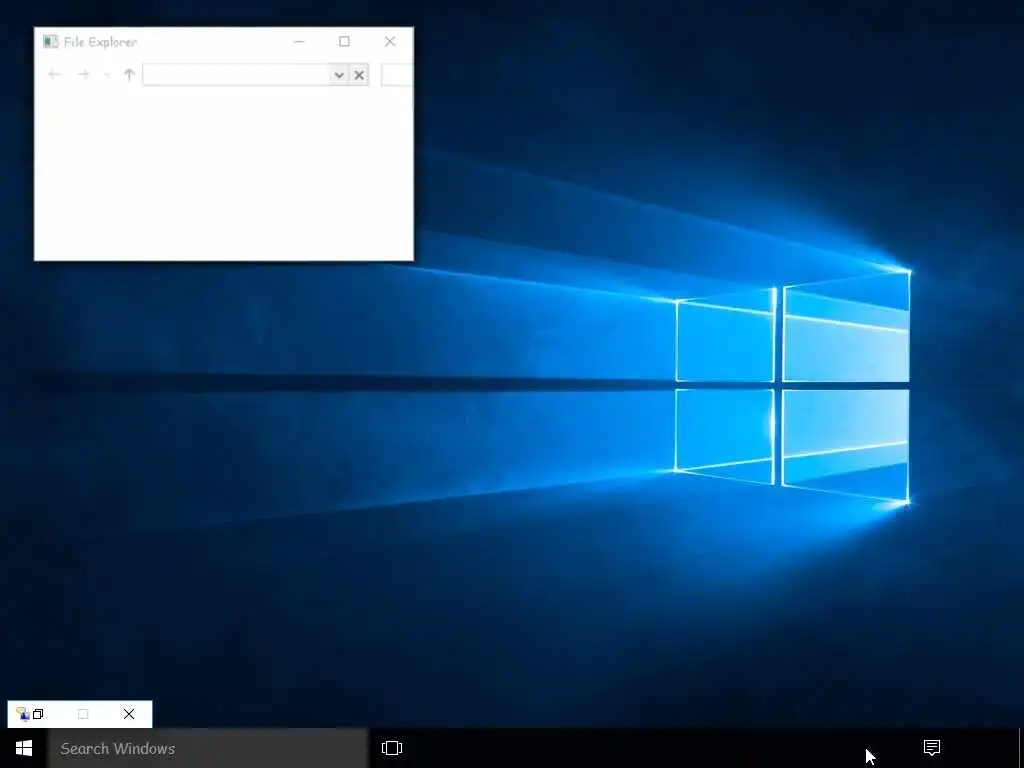The height and width of the screenshot is (768, 1024).
Task: Click the X stop button beside address bar
Action: (x=359, y=75)
